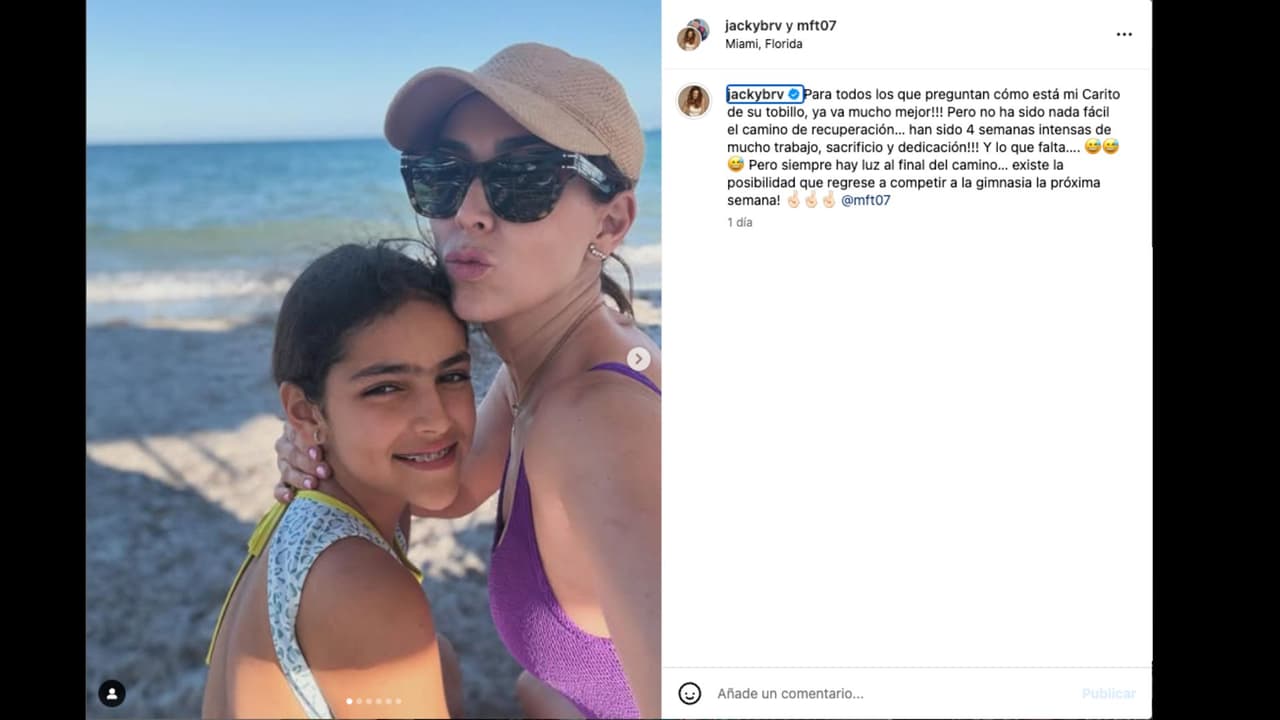Select the first carousel dot indicator
Image resolution: width=1280 pixels, height=720 pixels.
click(349, 701)
